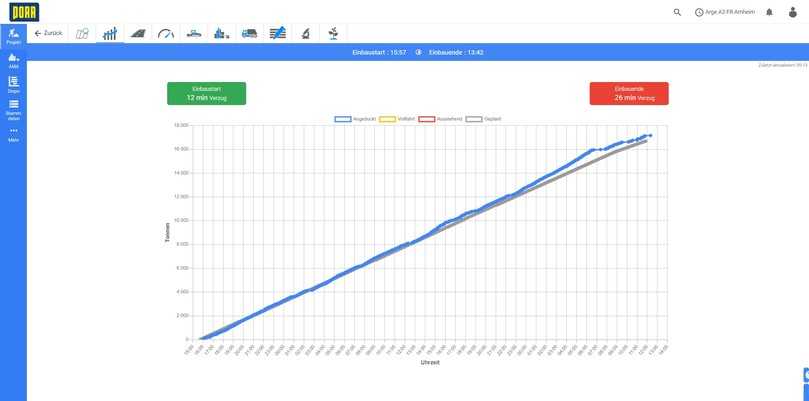Click the green Einbaustart delay card

[x=206, y=93]
